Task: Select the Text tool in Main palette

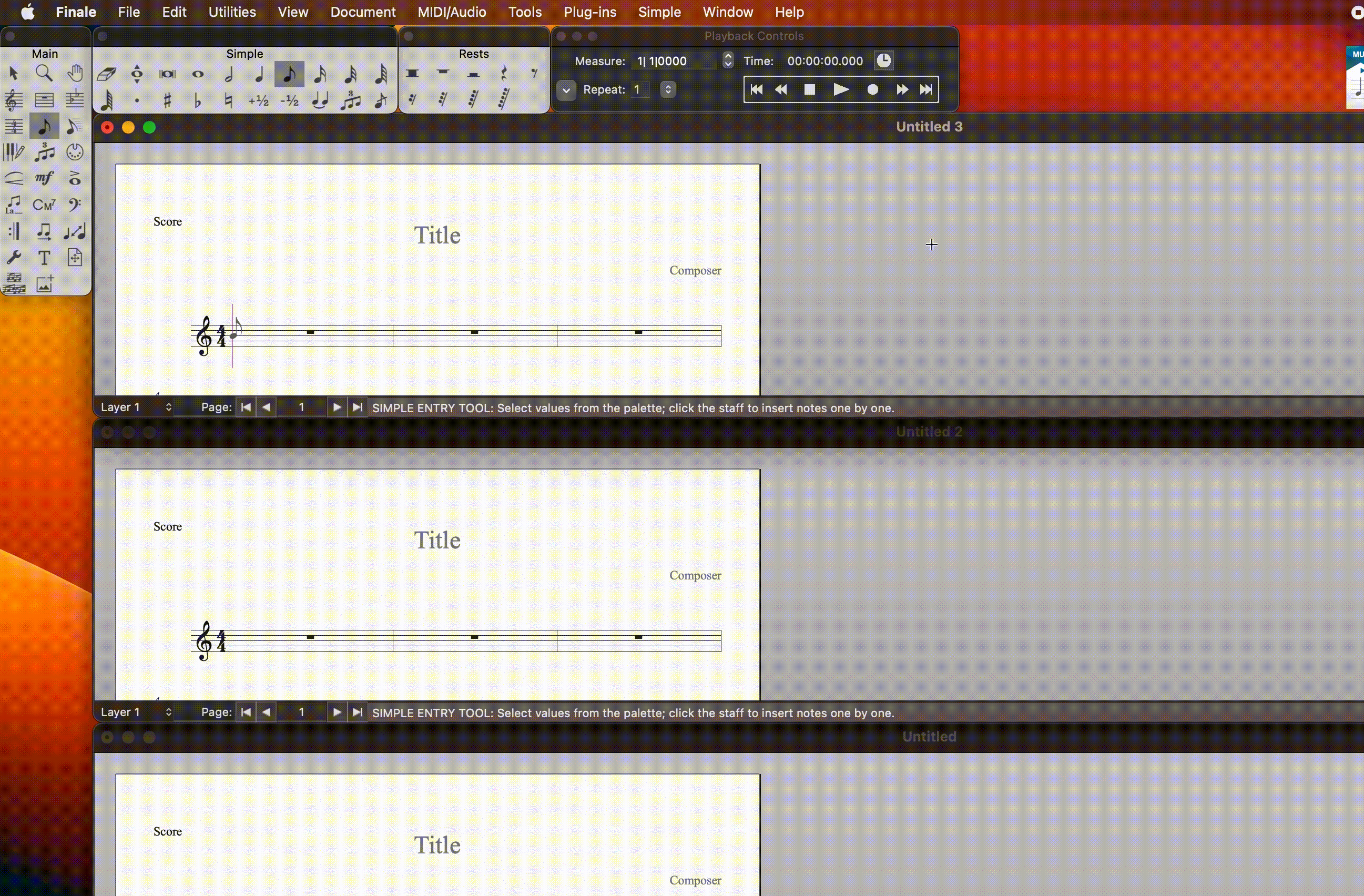Action: click(x=45, y=258)
